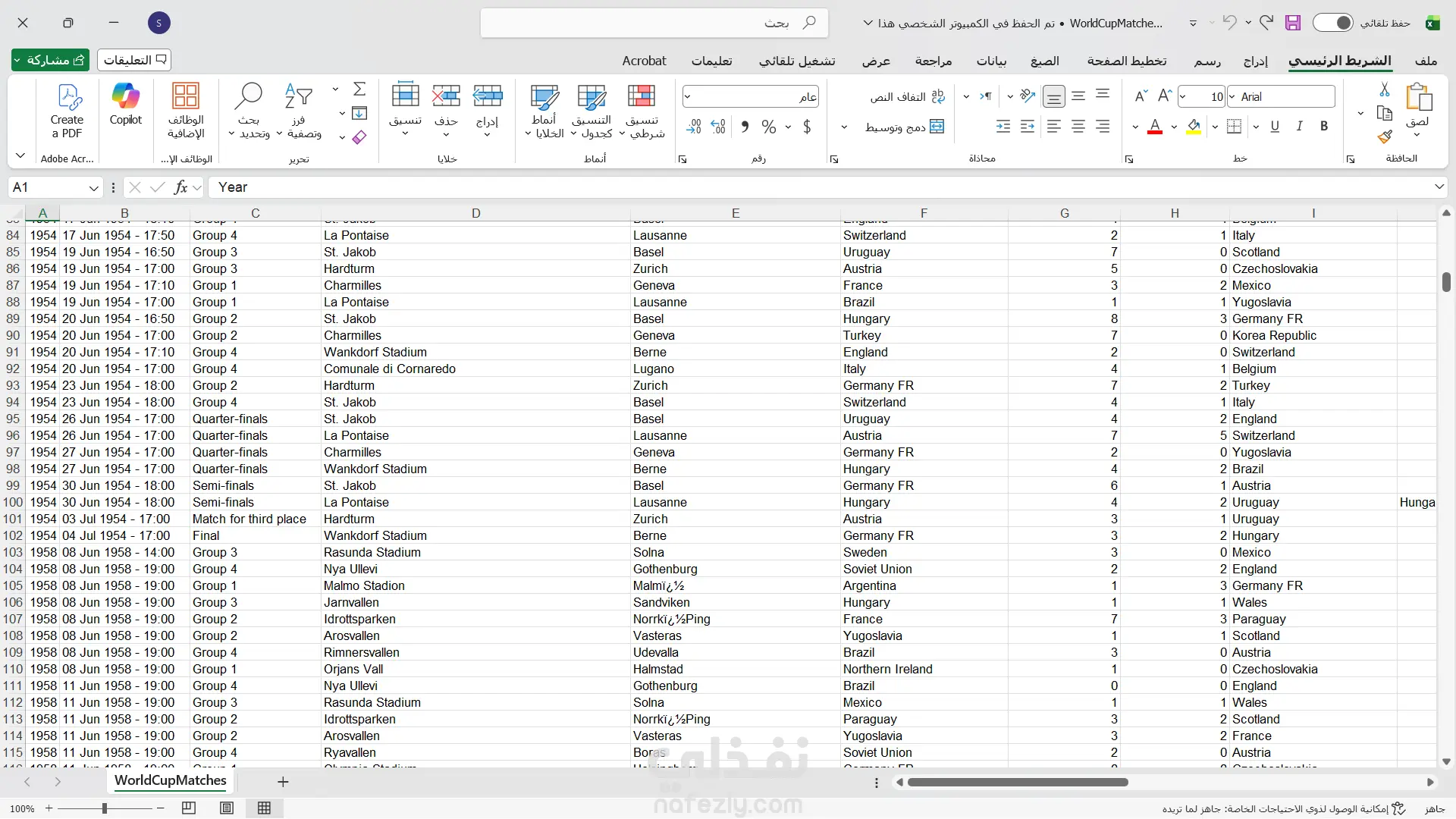Click the Cut scissors icon
The width and height of the screenshot is (1456, 819).
point(1385,90)
